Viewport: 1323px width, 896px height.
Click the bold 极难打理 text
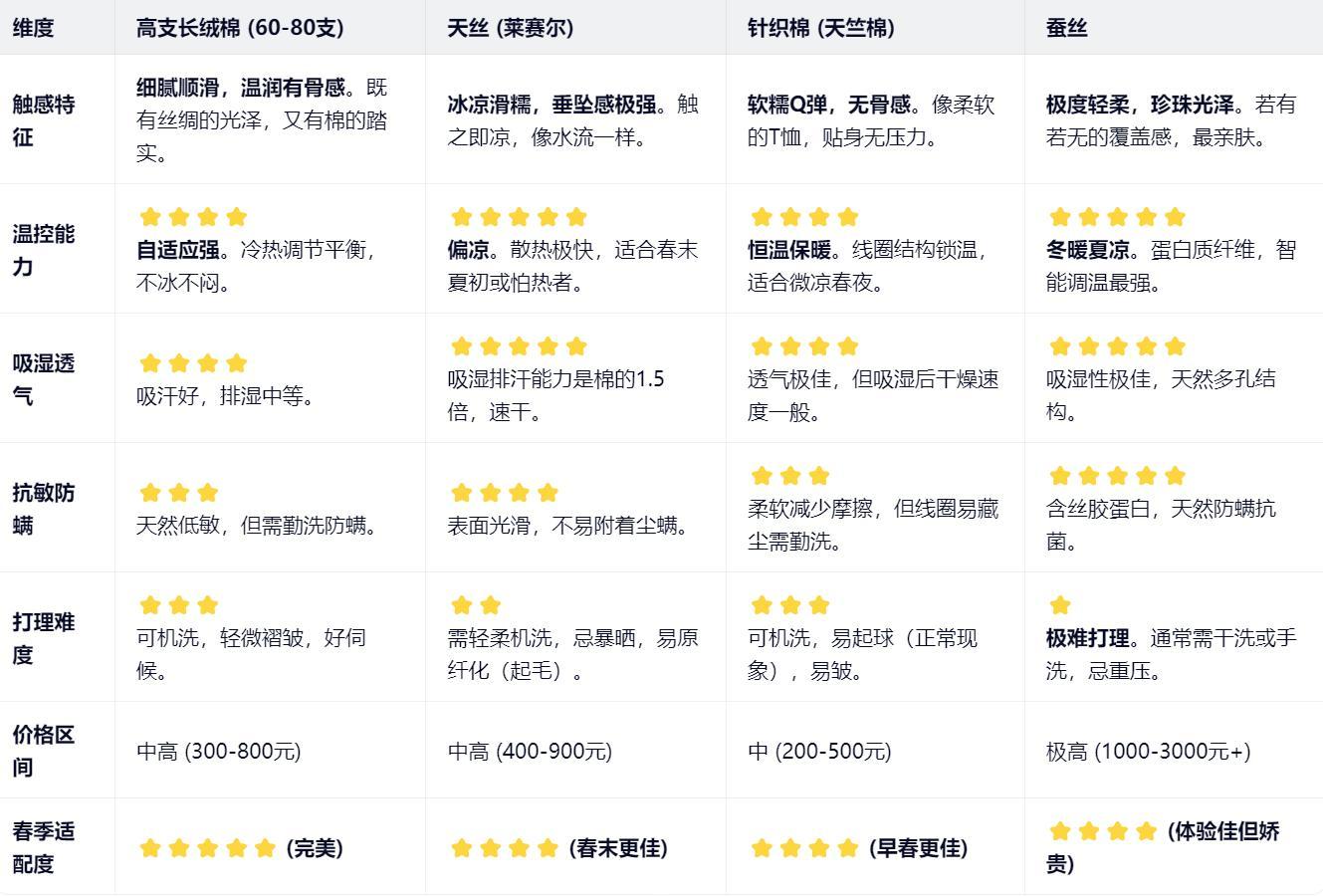1087,638
